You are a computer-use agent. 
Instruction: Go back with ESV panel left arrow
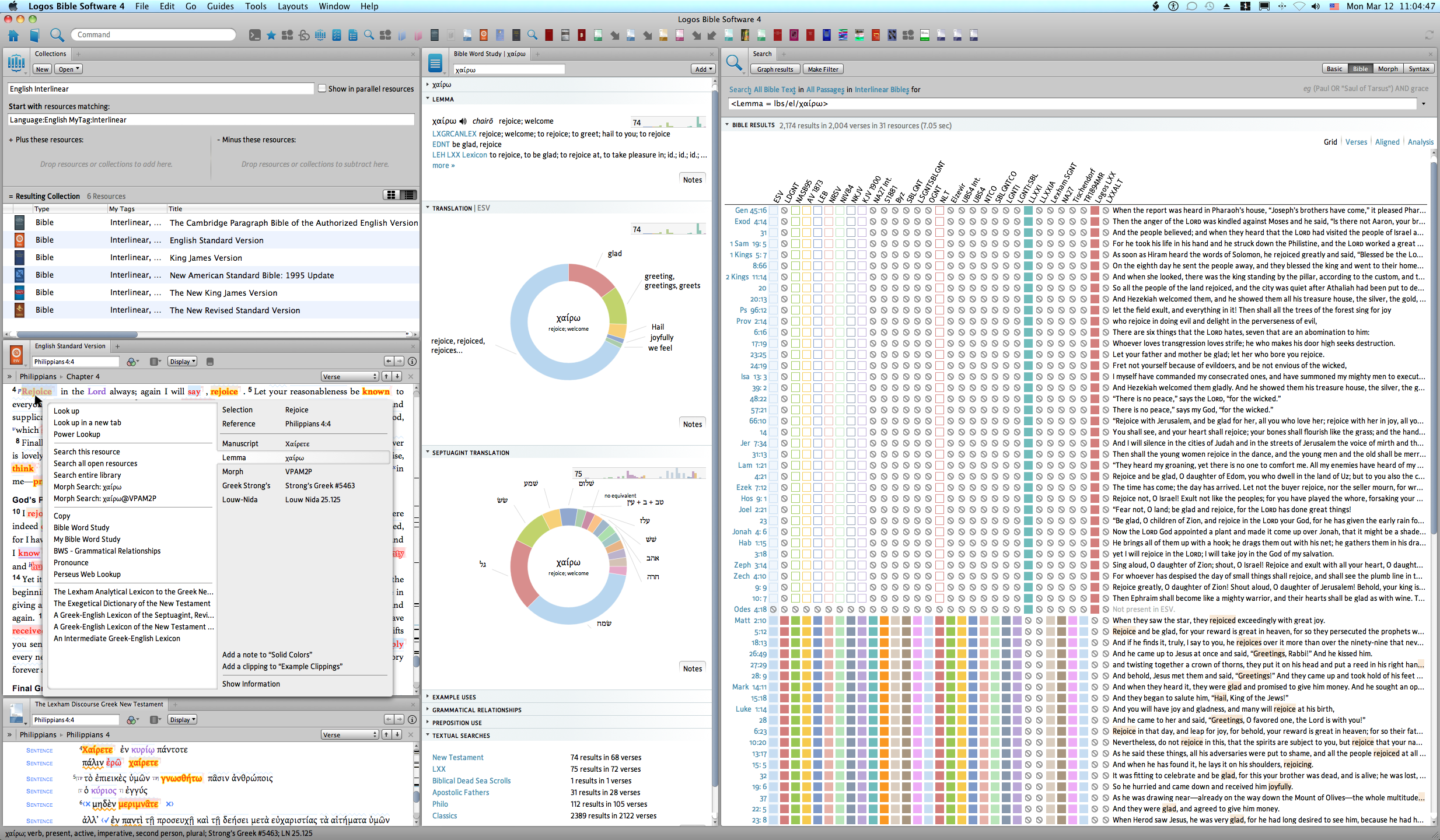pos(389,362)
